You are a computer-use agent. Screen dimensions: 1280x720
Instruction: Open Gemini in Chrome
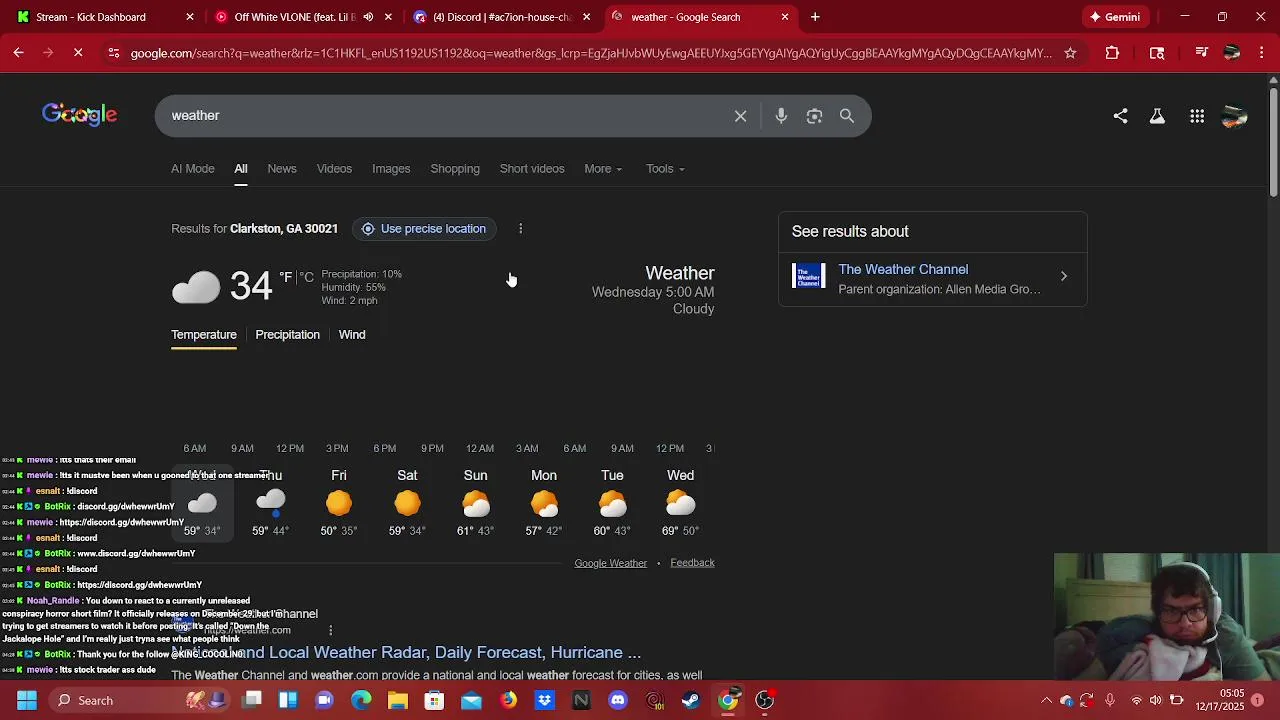point(1115,17)
